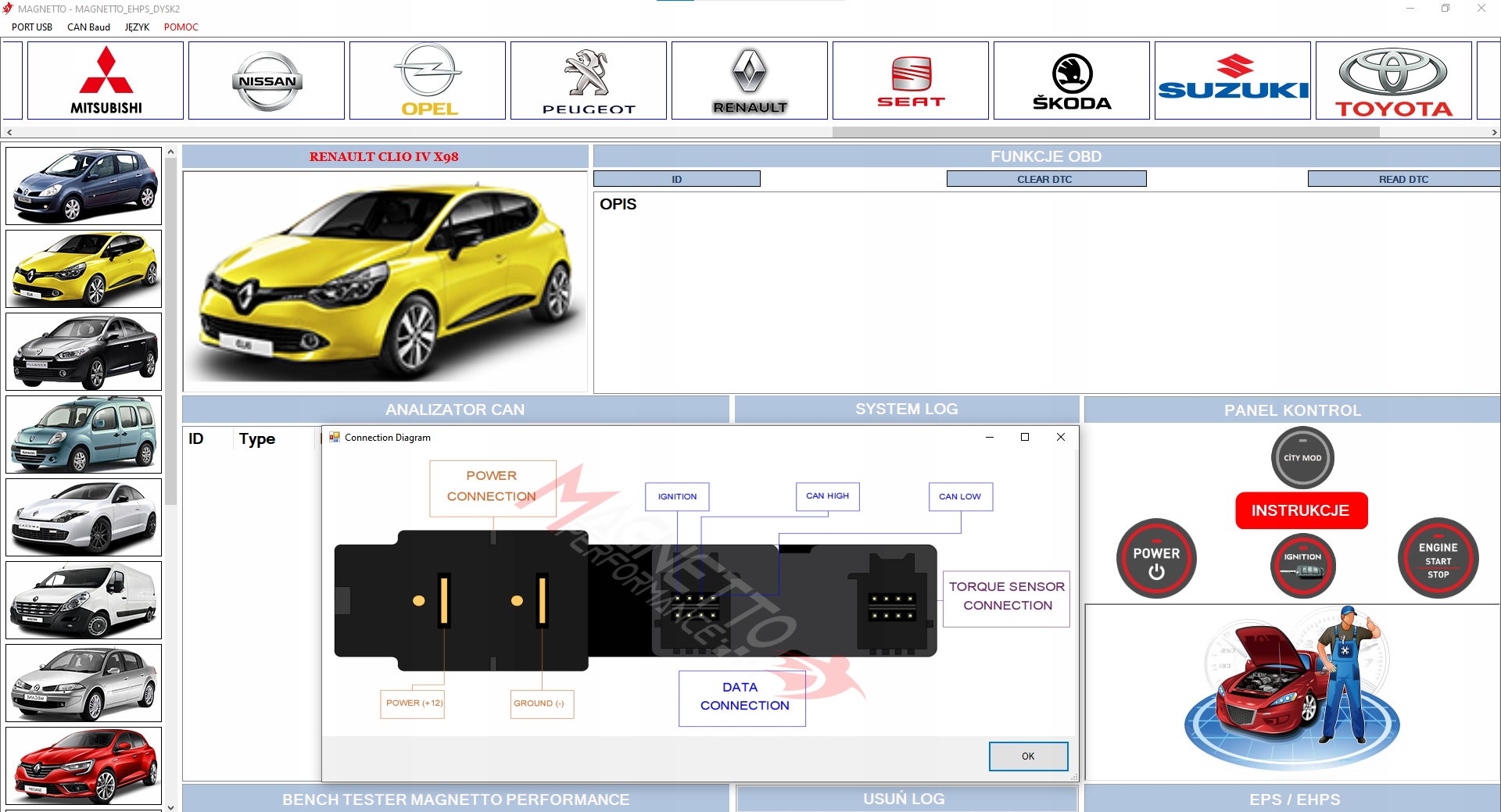
Task: Select the Renault brand logo
Action: (750, 80)
